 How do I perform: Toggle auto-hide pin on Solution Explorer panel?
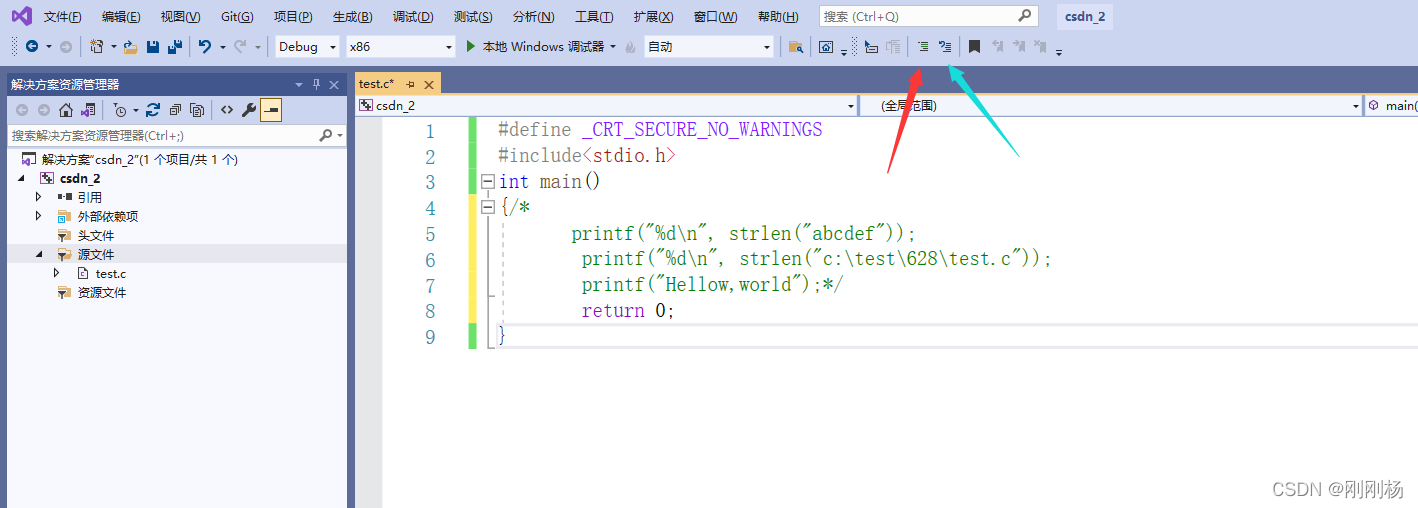click(x=316, y=84)
